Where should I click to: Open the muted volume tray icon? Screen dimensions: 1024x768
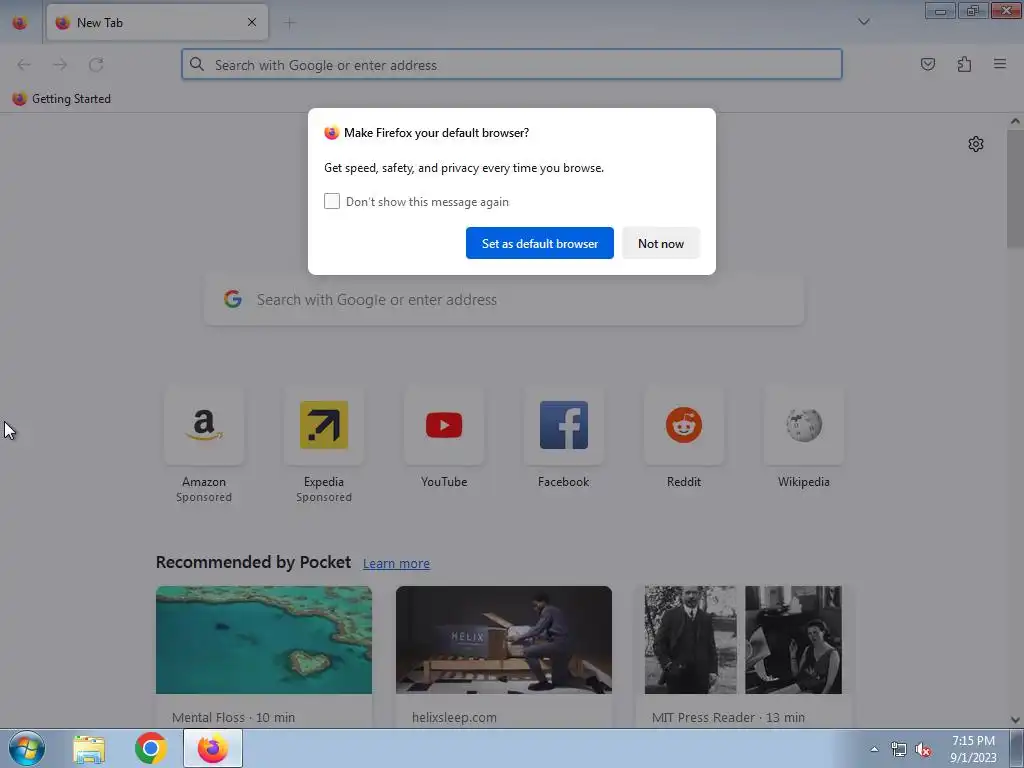(x=923, y=750)
